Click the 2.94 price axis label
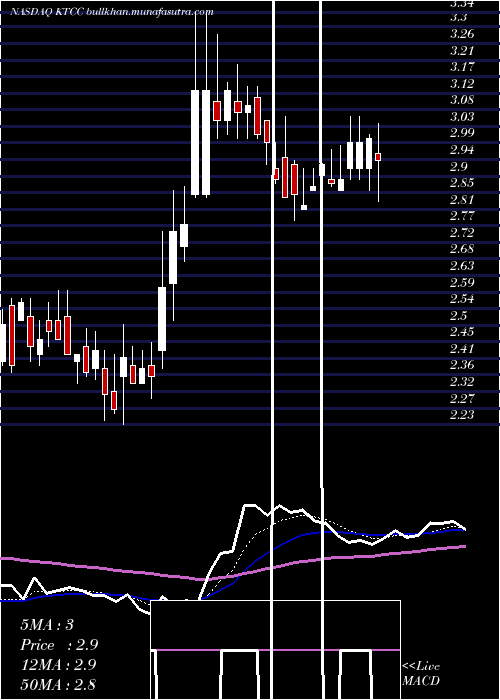 click(x=462, y=150)
